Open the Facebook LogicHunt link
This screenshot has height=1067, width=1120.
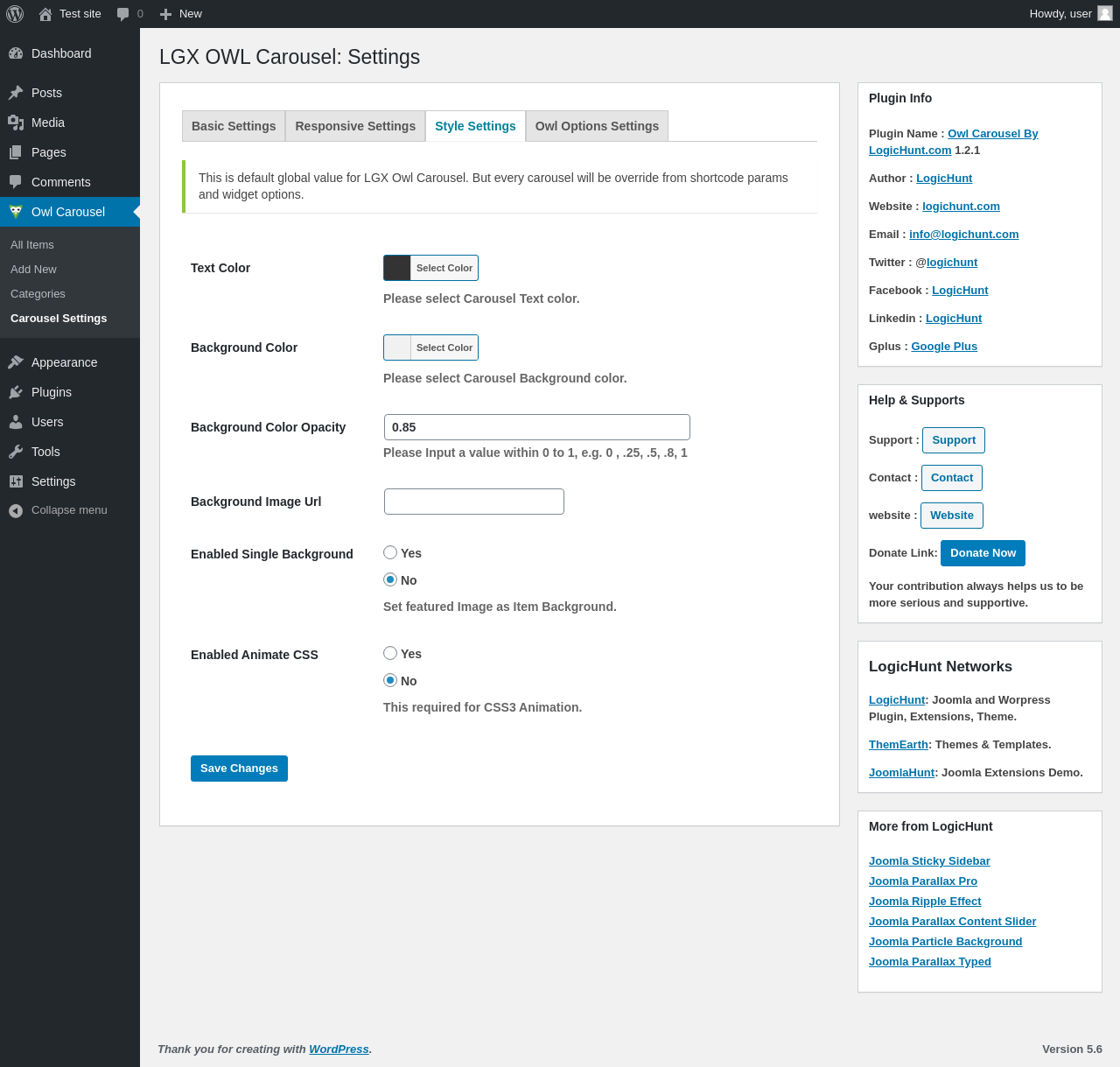click(960, 291)
